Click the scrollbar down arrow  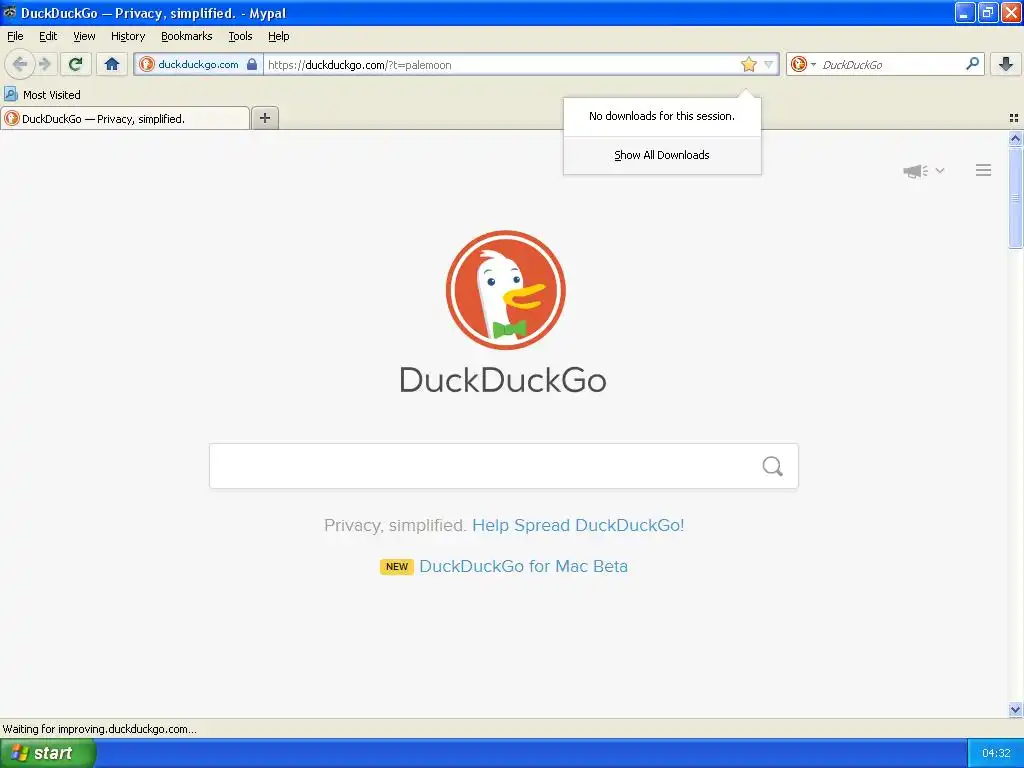[1015, 709]
